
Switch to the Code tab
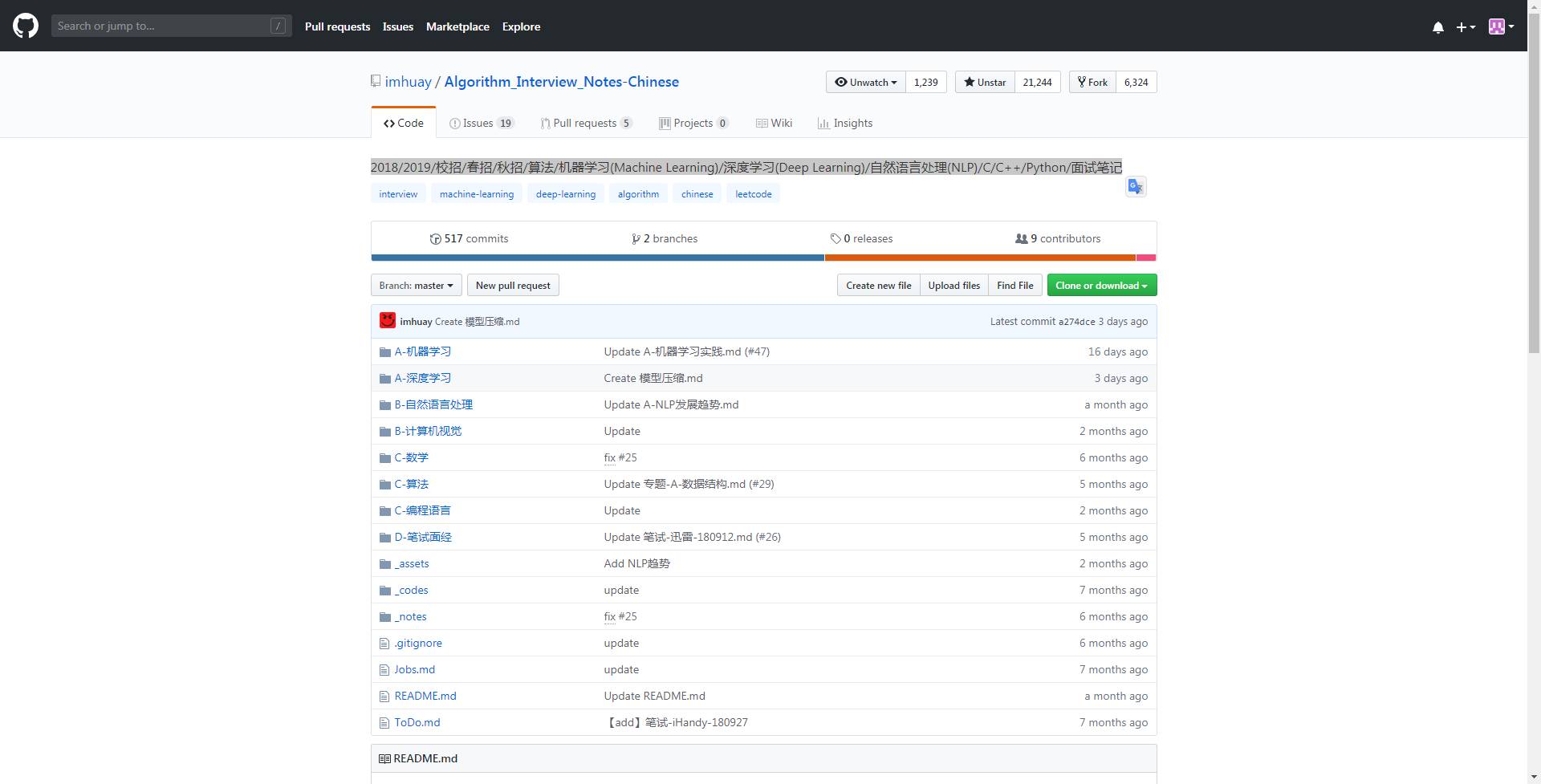pos(404,123)
